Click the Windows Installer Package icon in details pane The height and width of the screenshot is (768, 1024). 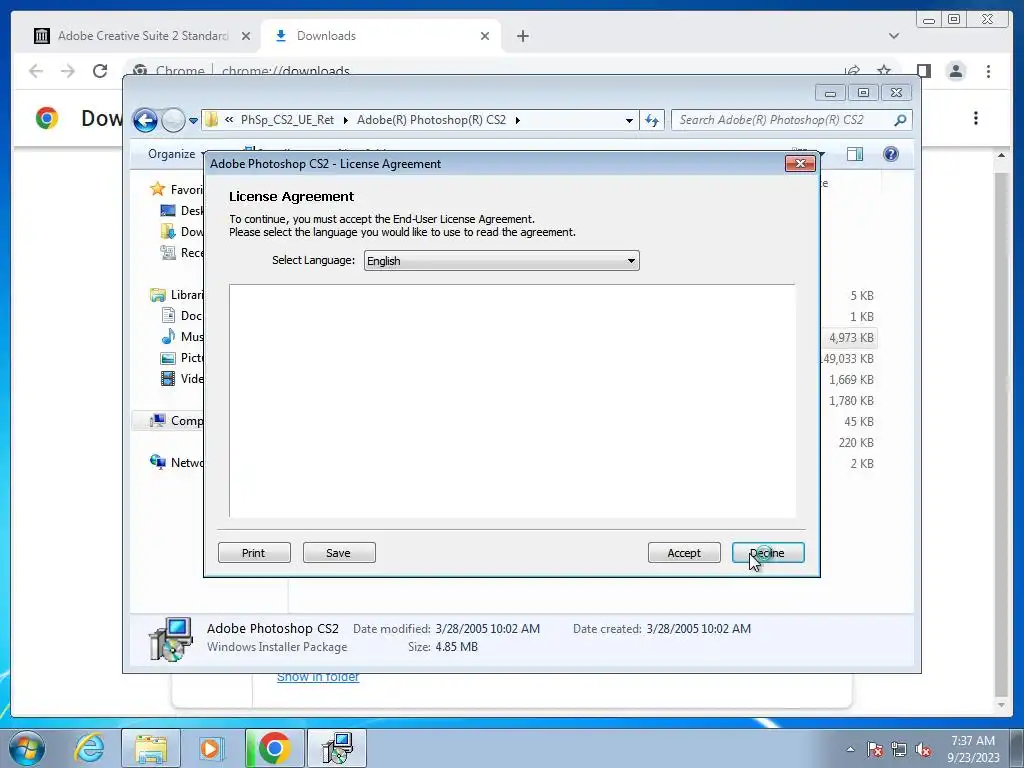170,639
